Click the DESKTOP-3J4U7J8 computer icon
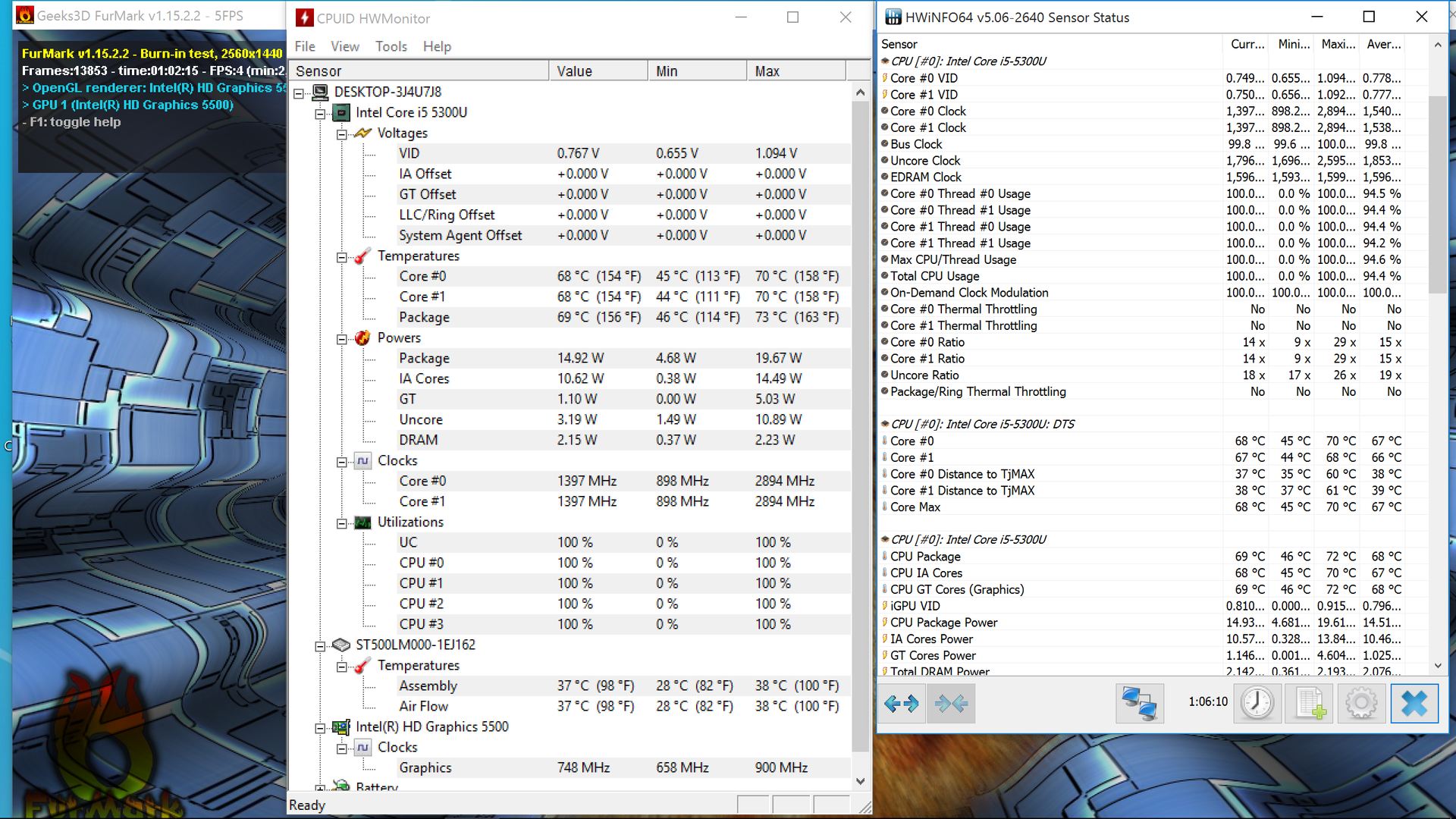The height and width of the screenshot is (819, 1456). tap(320, 92)
